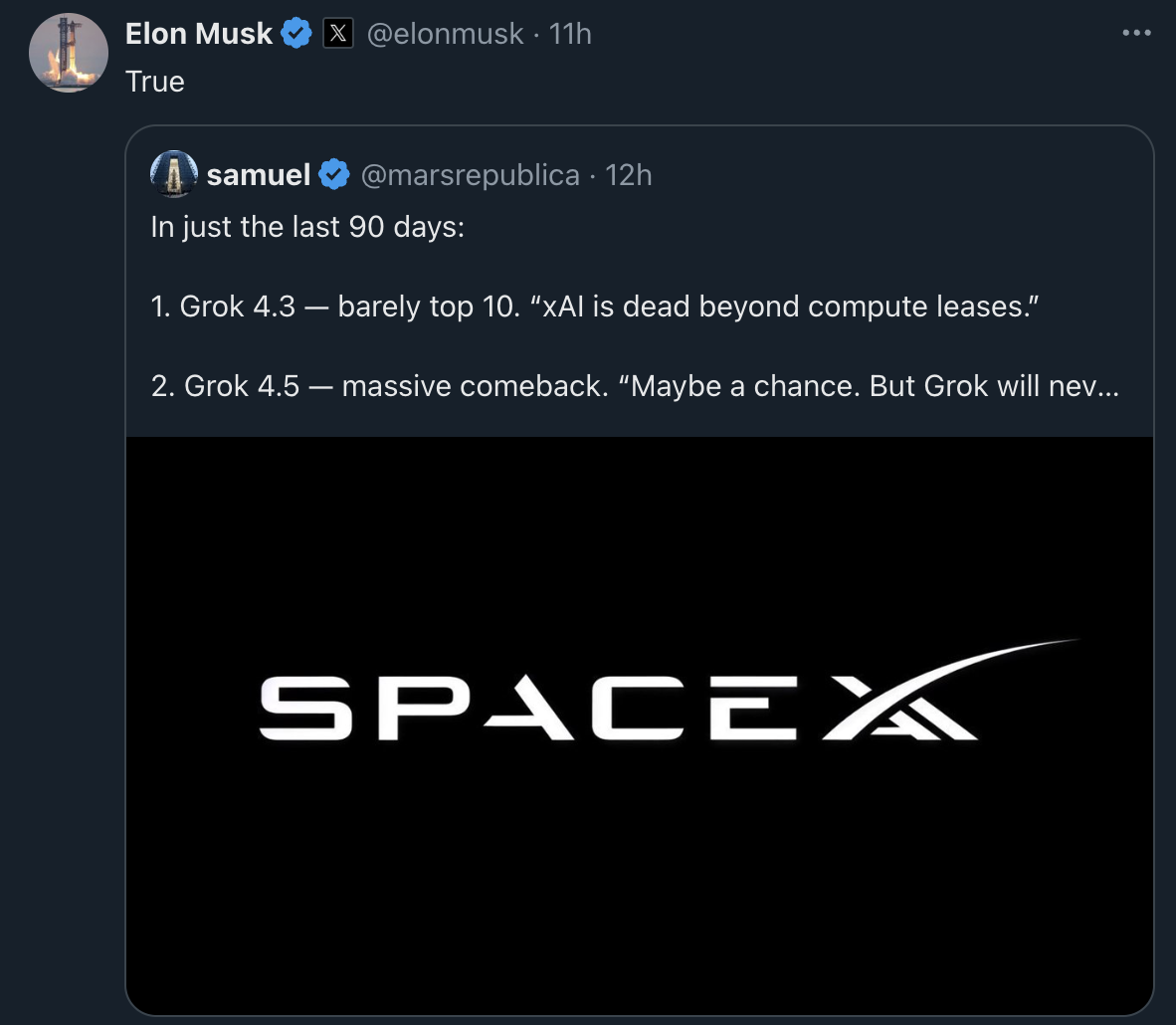Click the word 'SPACE' in the logo image
The height and width of the screenshot is (1025, 1176).
coord(528,708)
